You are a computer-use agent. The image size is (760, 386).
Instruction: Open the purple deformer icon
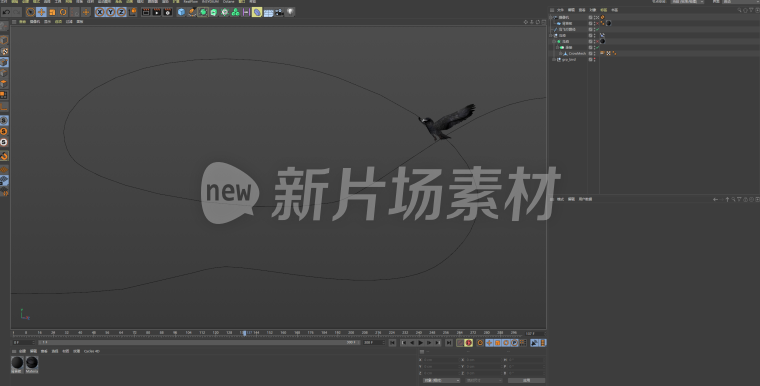[x=257, y=12]
